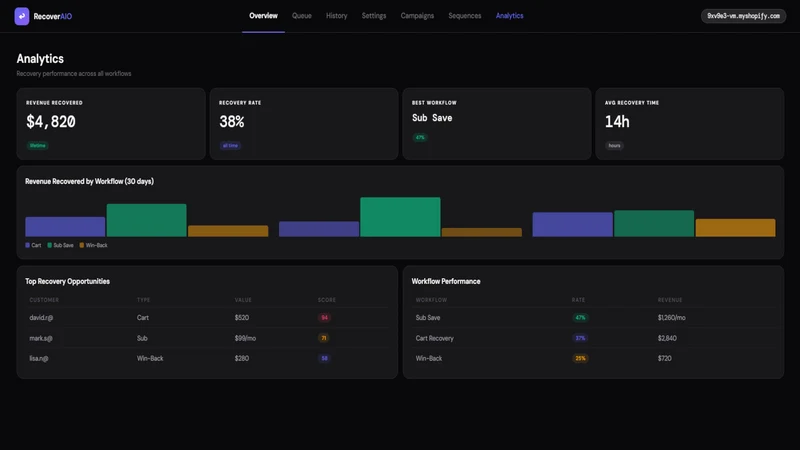Click the $99/mo value cell
The height and width of the screenshot is (450, 800).
tap(245, 338)
